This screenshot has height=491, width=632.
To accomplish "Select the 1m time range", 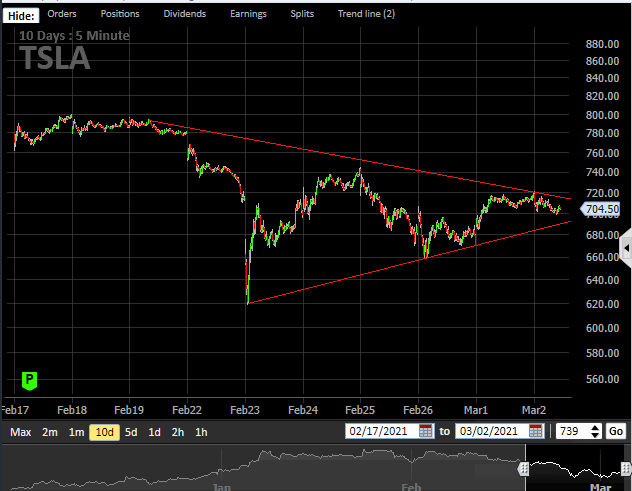I will (x=76, y=432).
